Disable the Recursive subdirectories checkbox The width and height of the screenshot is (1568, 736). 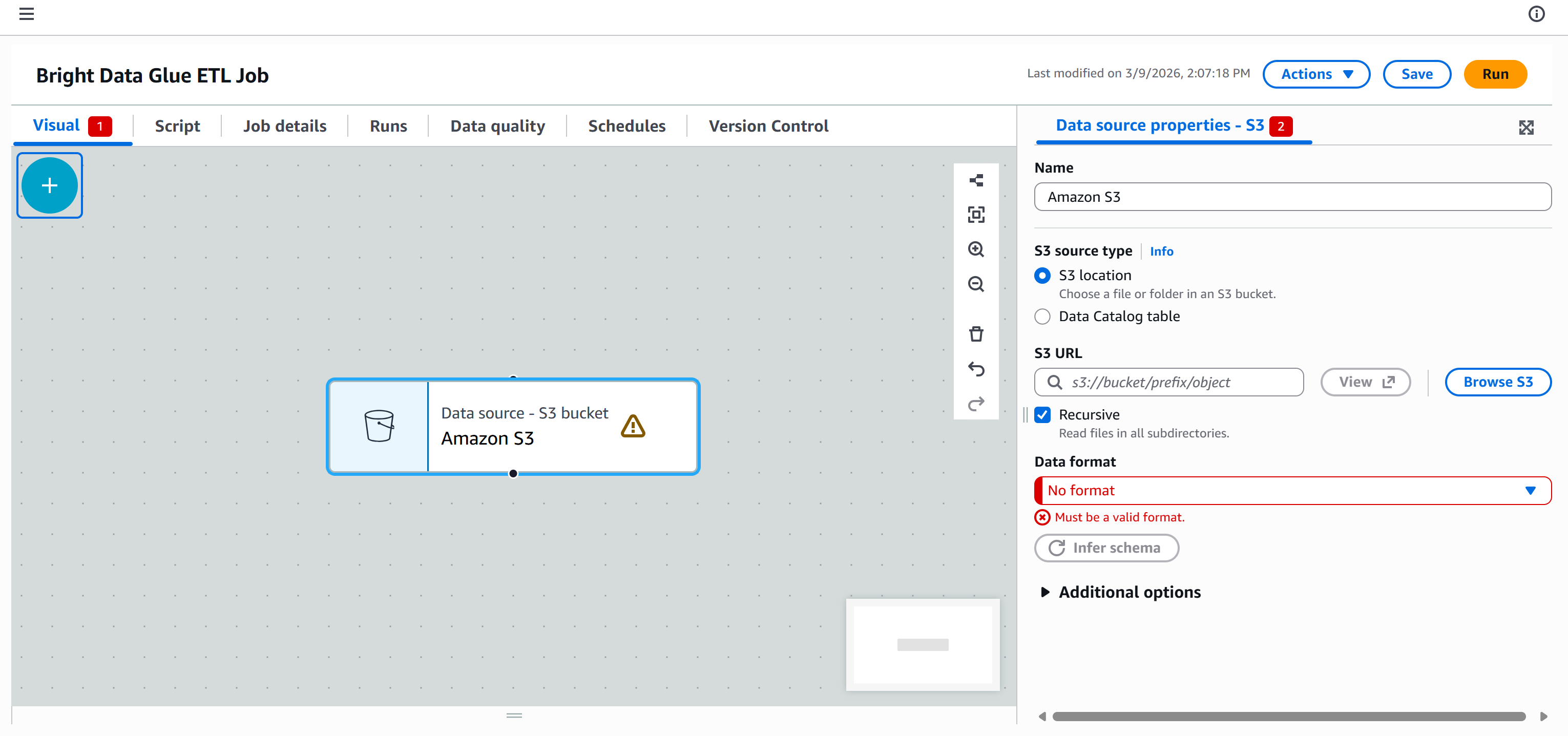[1043, 414]
